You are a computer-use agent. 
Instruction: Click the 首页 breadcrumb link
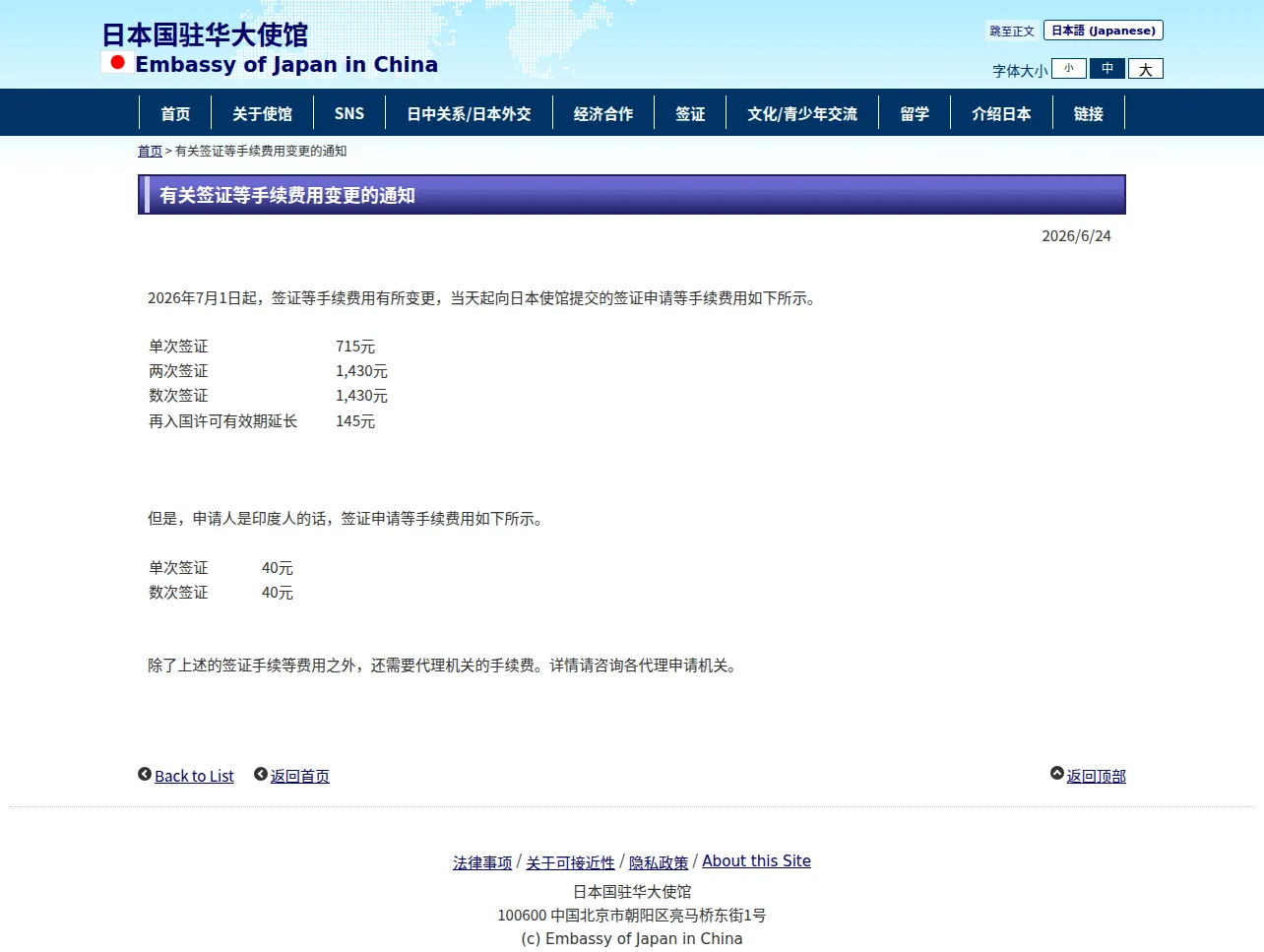[150, 151]
